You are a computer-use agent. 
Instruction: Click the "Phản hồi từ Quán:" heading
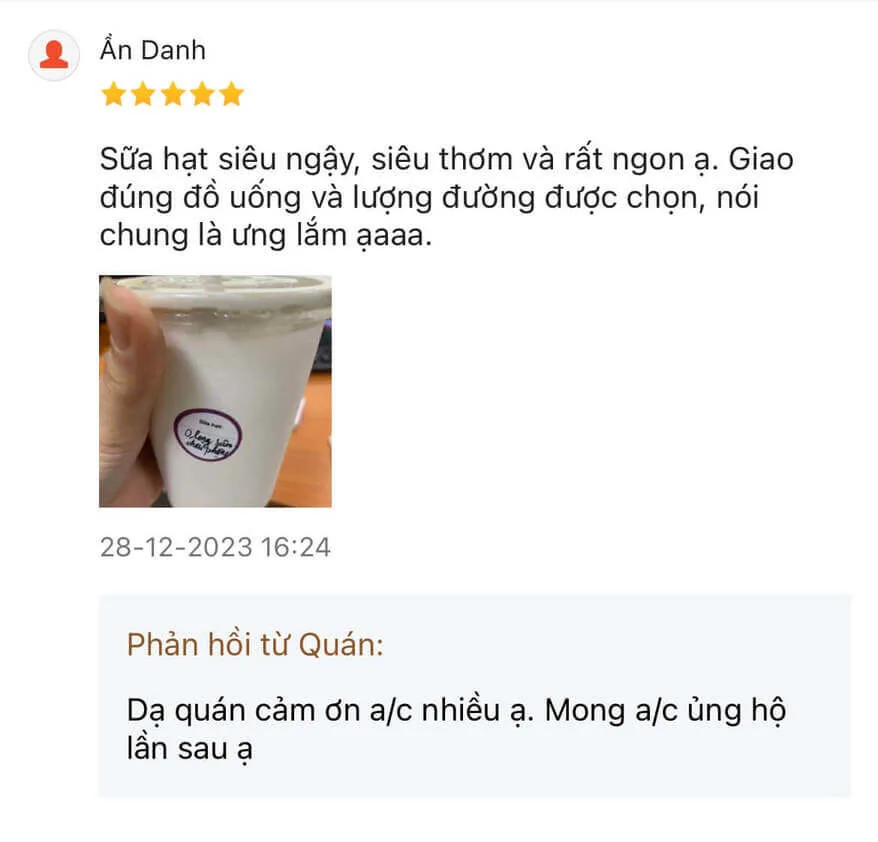coord(255,644)
